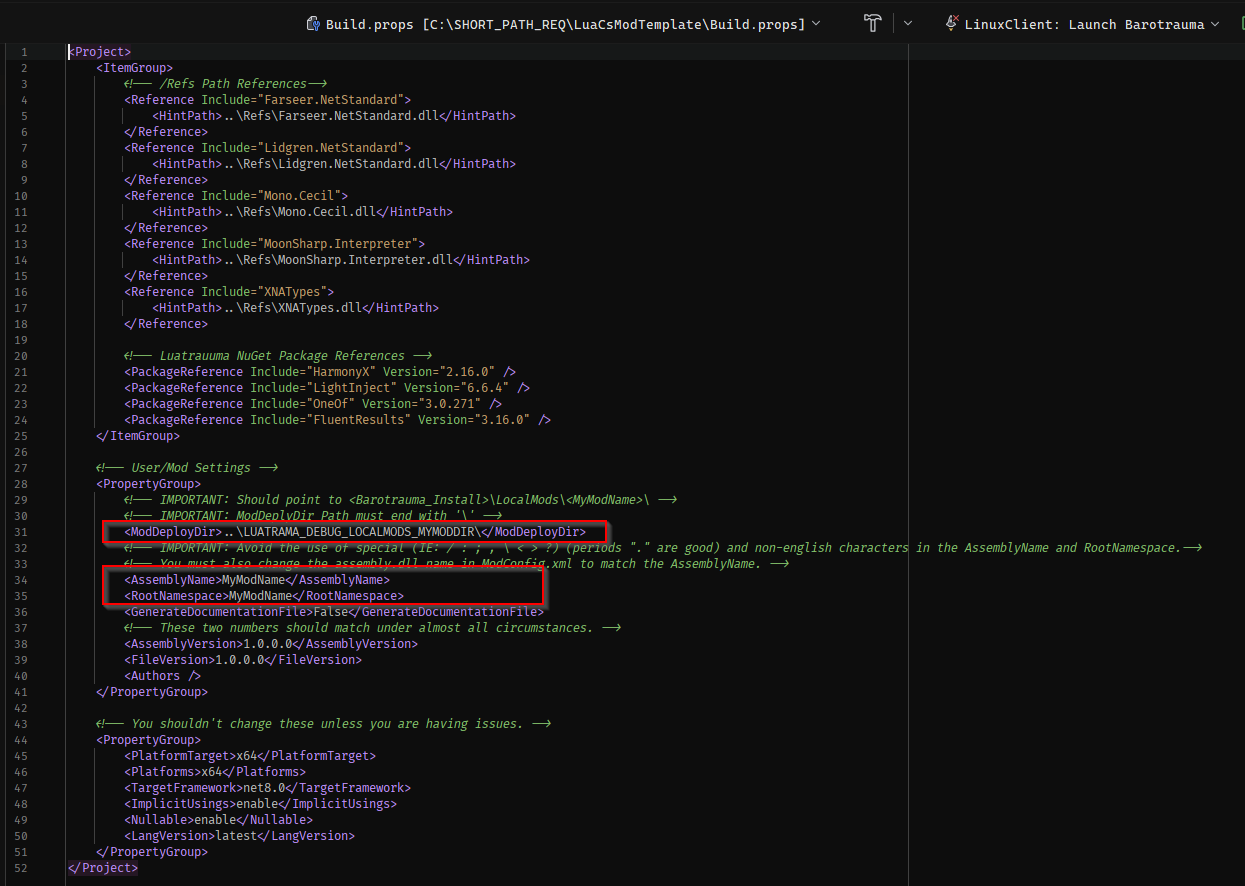Click the Nullable enable line

(218, 819)
